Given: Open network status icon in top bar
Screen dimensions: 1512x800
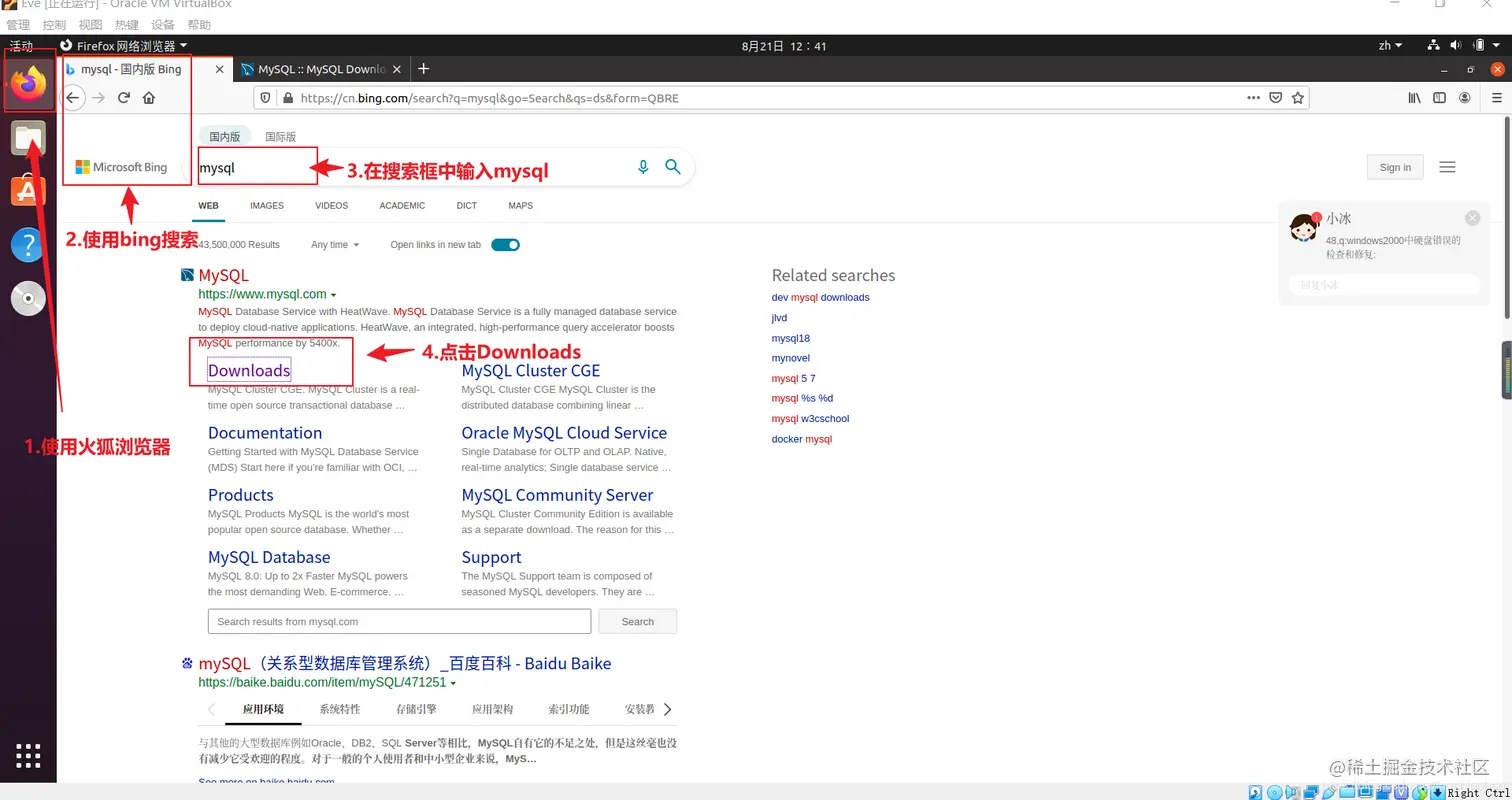Looking at the screenshot, I should click(x=1433, y=46).
